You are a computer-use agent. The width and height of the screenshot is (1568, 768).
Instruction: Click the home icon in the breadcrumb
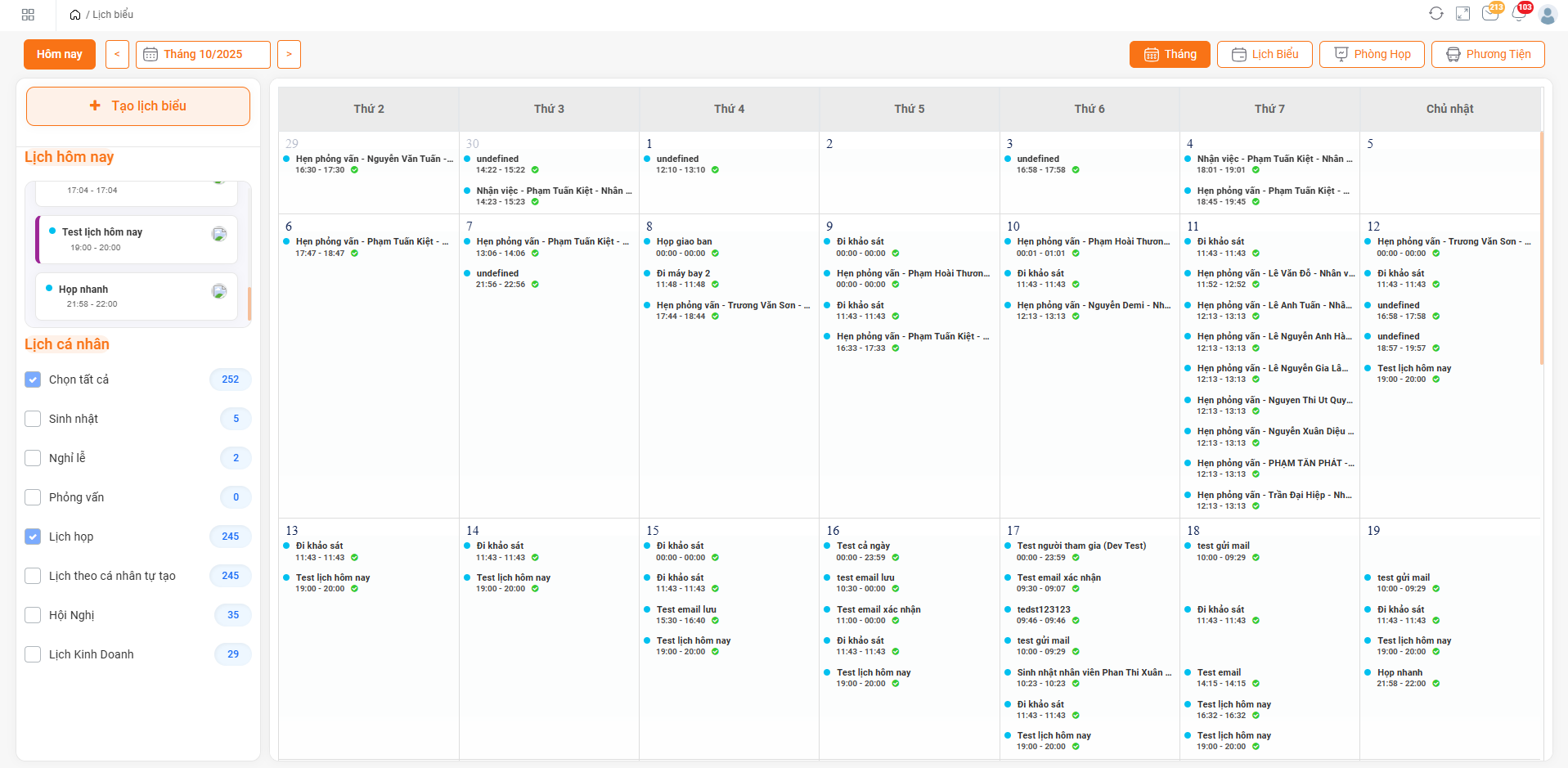(x=75, y=15)
